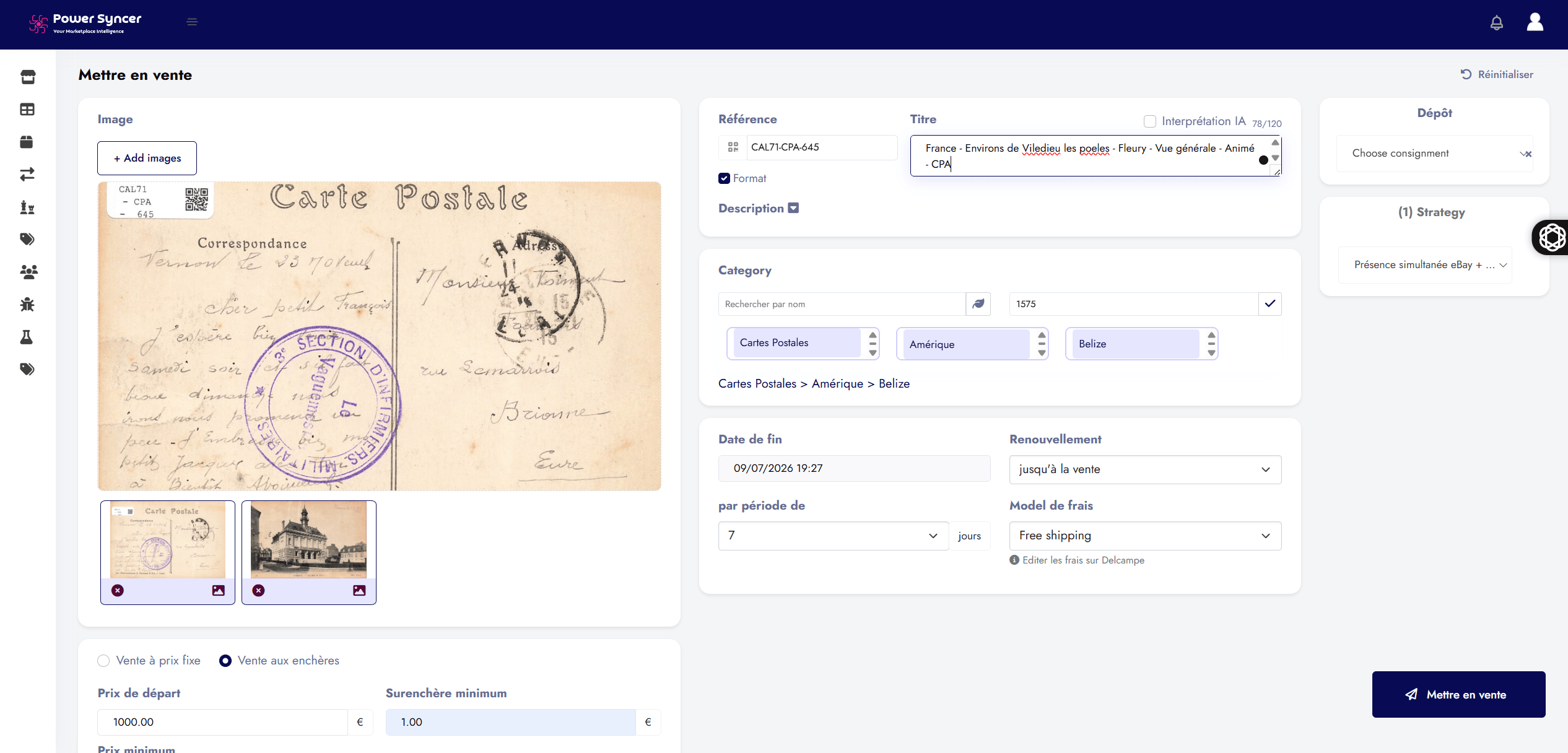The image size is (1568, 753).
Task: Open the Renouvellement dropdown
Action: [x=1145, y=469]
